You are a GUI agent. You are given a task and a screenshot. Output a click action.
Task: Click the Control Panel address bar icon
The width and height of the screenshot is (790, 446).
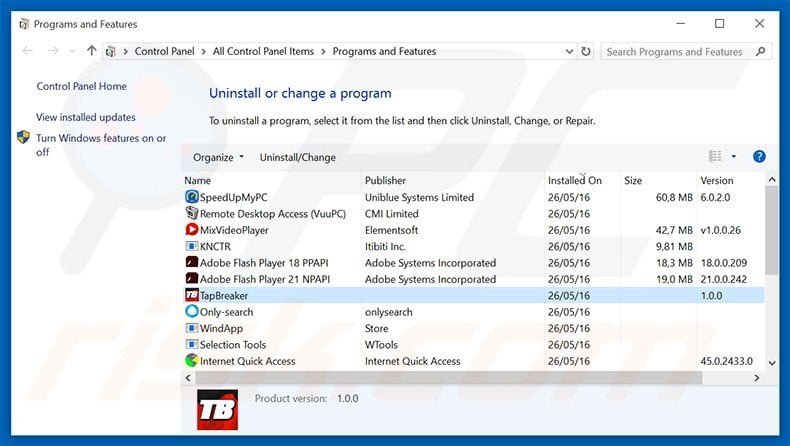111,51
